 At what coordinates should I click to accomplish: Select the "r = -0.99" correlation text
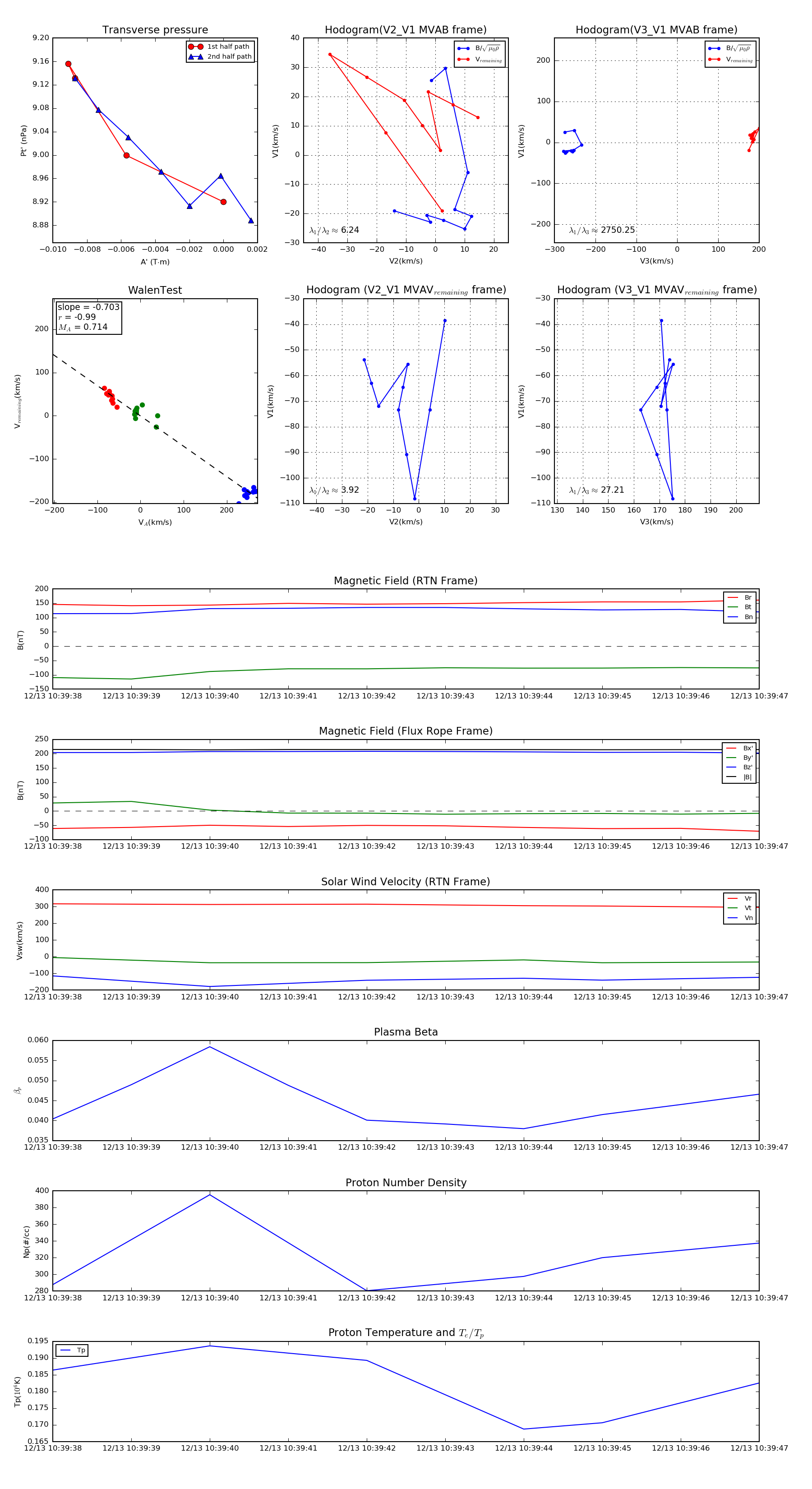click(x=77, y=317)
